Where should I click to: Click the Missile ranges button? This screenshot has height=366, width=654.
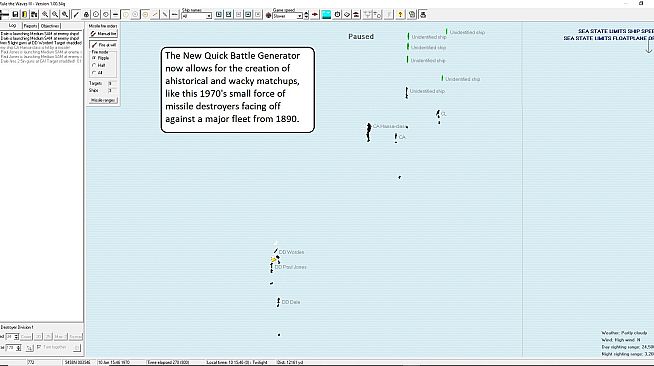pos(103,100)
